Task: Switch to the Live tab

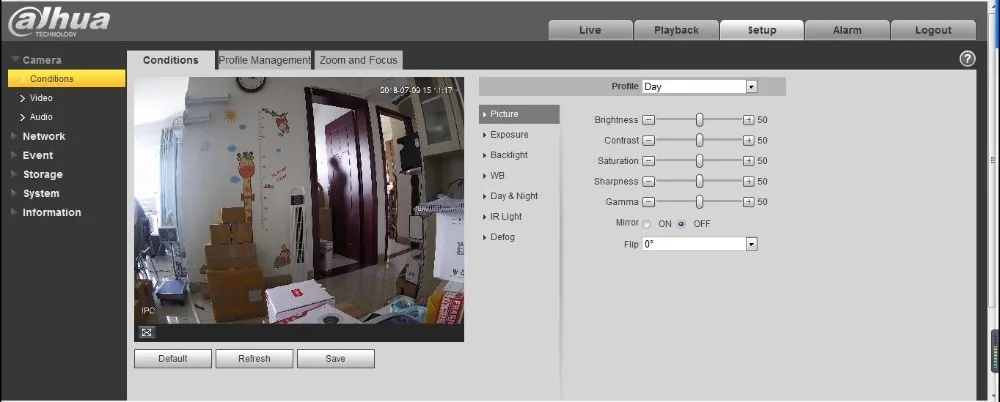Action: 590,30
